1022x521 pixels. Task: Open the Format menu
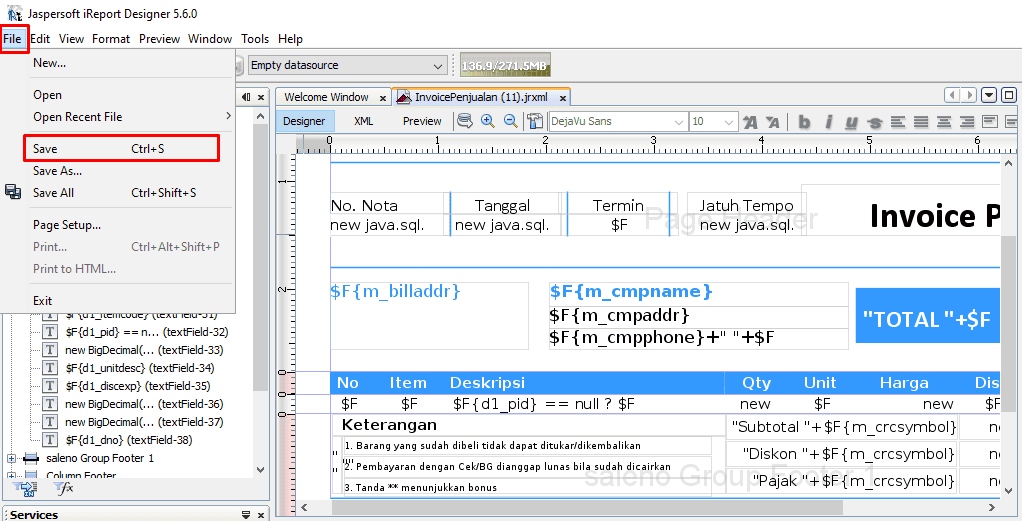pos(111,38)
